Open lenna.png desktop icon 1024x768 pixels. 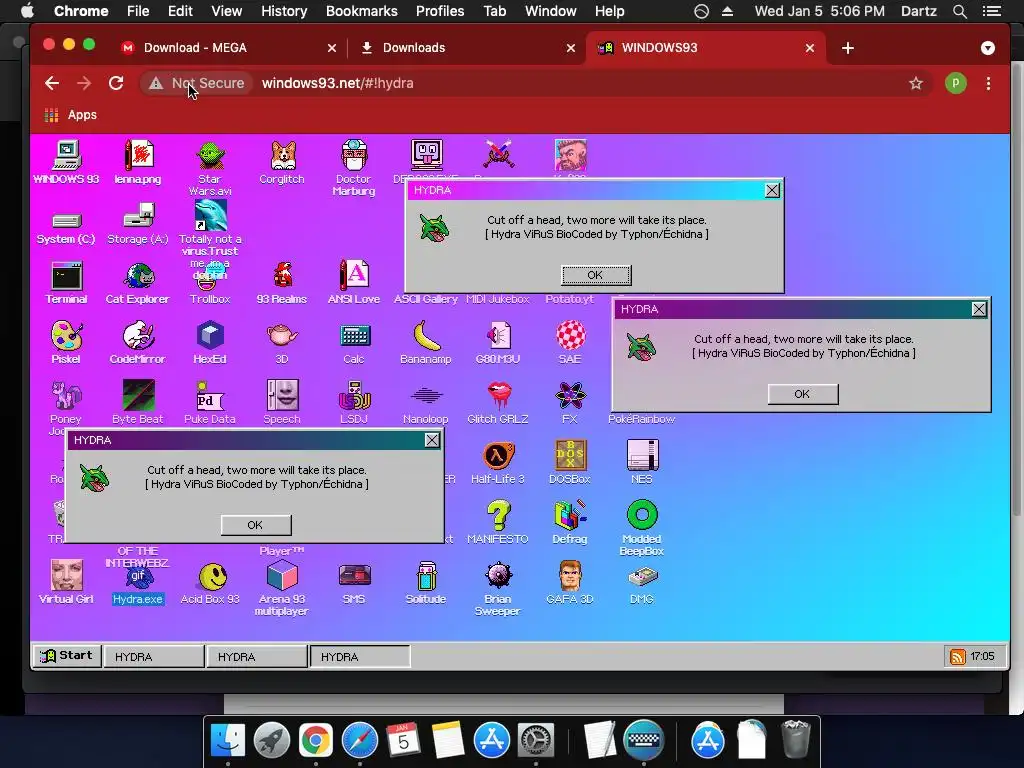coord(138,163)
